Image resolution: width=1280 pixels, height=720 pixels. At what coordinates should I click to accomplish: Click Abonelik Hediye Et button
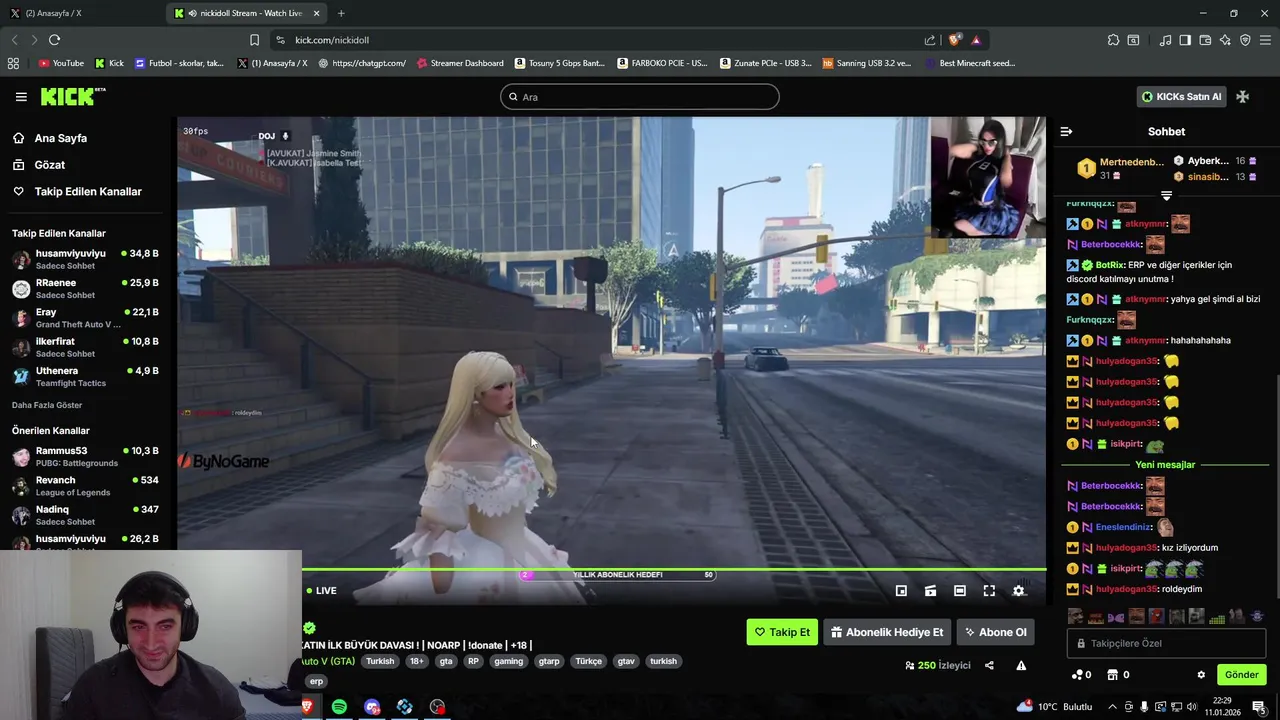tap(887, 632)
